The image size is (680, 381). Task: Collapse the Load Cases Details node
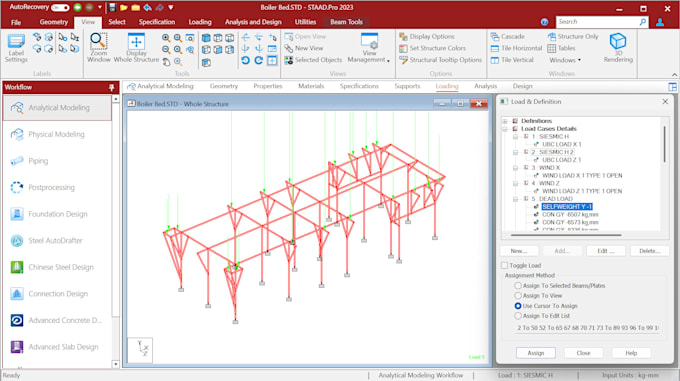(x=505, y=129)
